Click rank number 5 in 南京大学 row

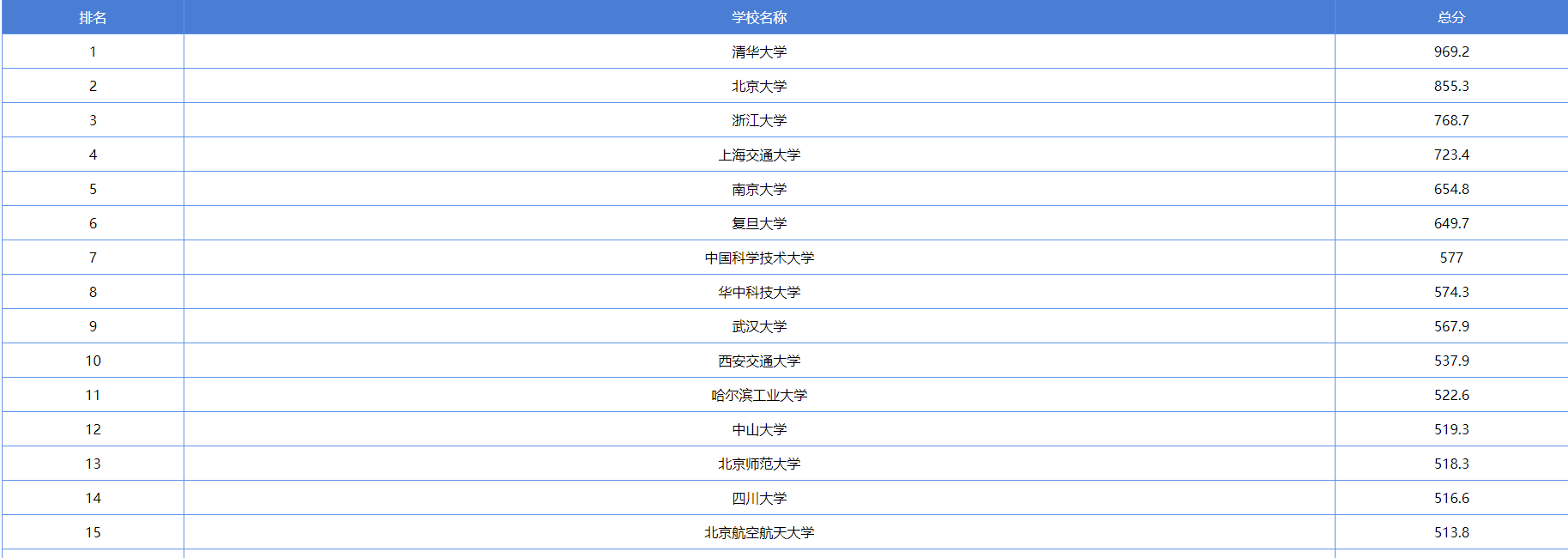[x=93, y=189]
